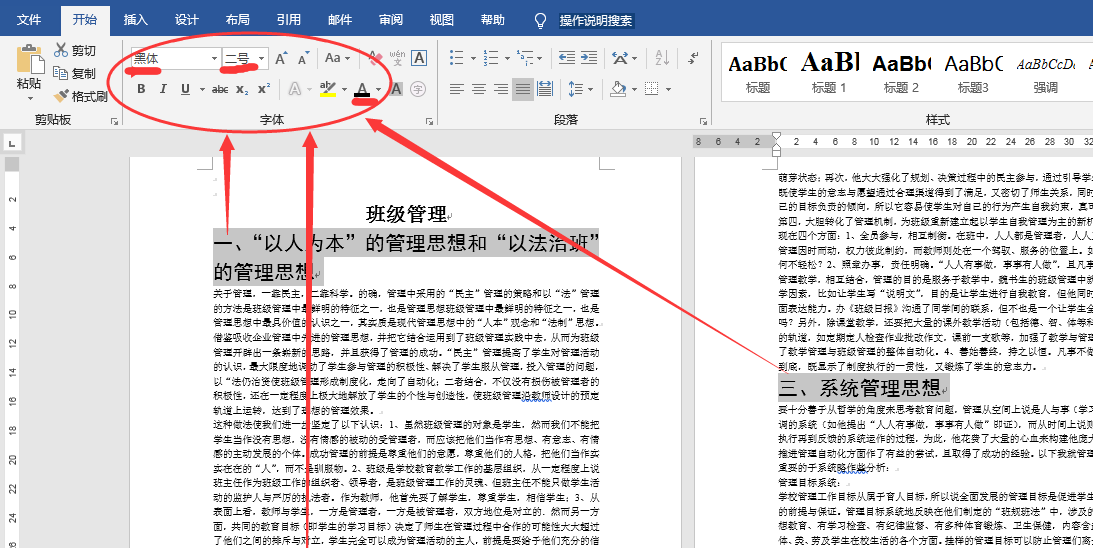Screen dimensions: 1093x548
Task: Open the font name dropdown (黑体)
Action: click(x=214, y=59)
